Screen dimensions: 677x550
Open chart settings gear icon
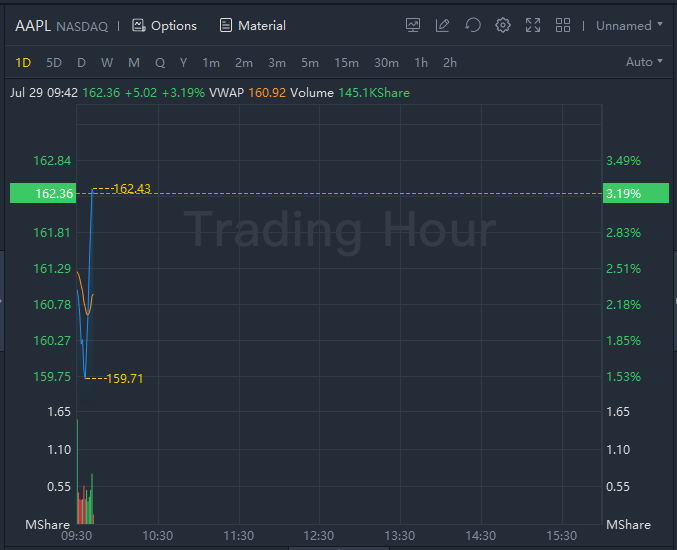503,25
